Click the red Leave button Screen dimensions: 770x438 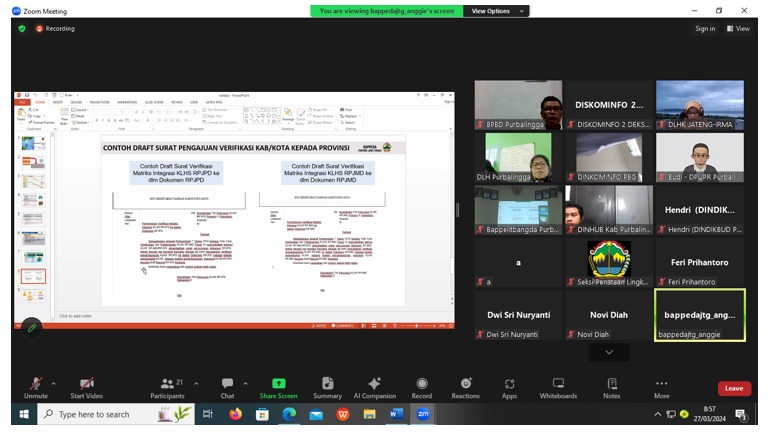733,388
